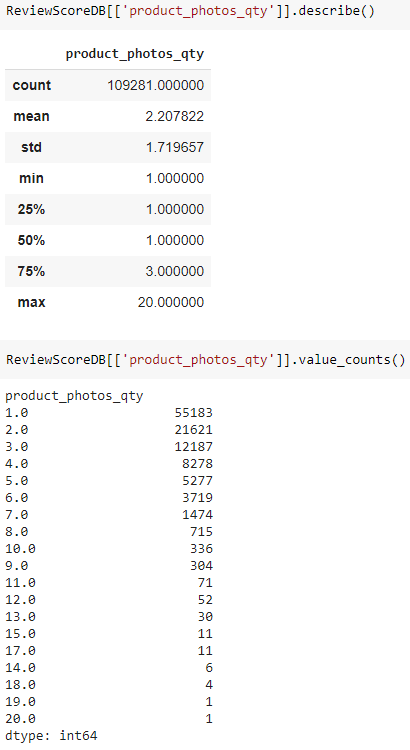Click the describe() code cell
The image size is (410, 750).
pyautogui.click(x=205, y=11)
